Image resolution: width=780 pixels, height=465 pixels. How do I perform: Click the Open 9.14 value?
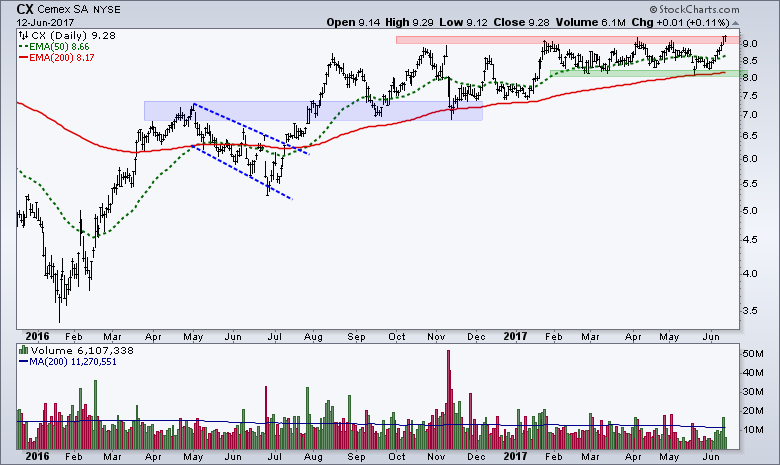click(351, 22)
